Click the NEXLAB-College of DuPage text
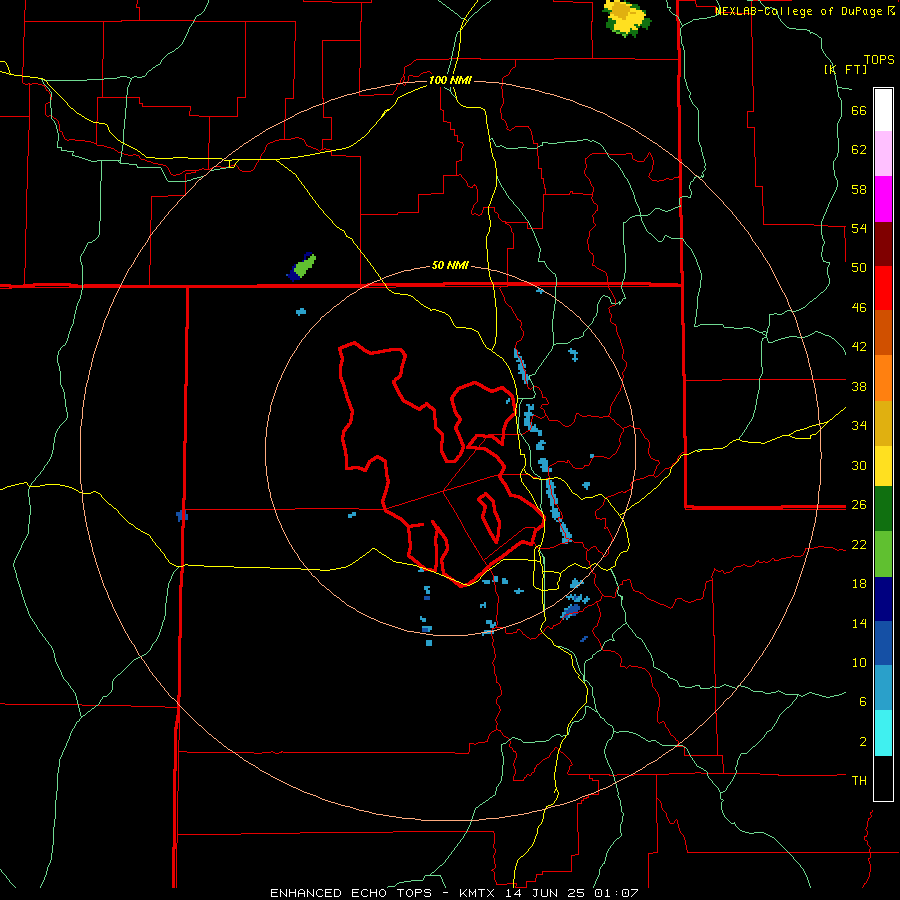Image resolution: width=900 pixels, height=900 pixels. [800, 11]
